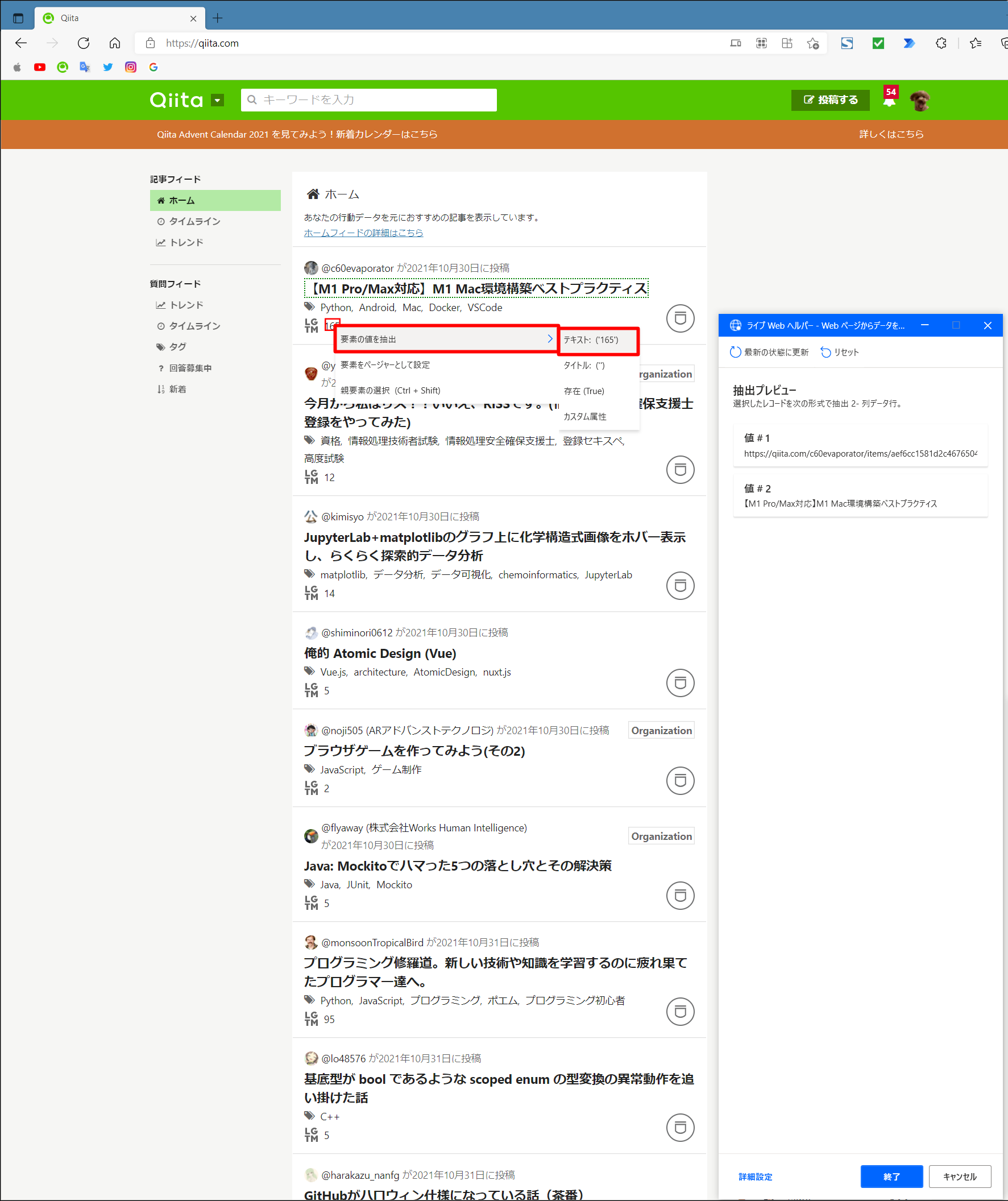Open browser extensions puzzle icon

[940, 43]
